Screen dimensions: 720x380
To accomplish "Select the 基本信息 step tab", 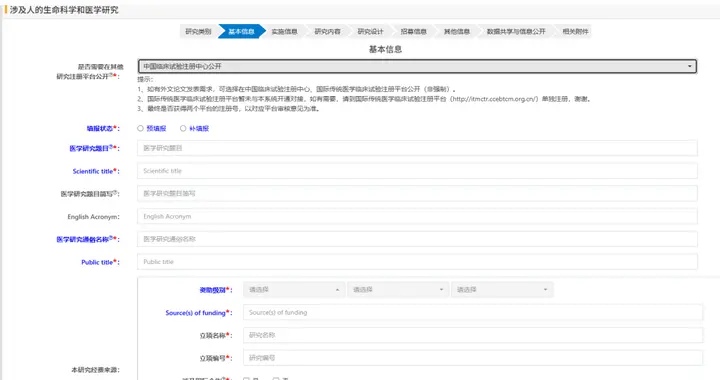I will click(241, 31).
